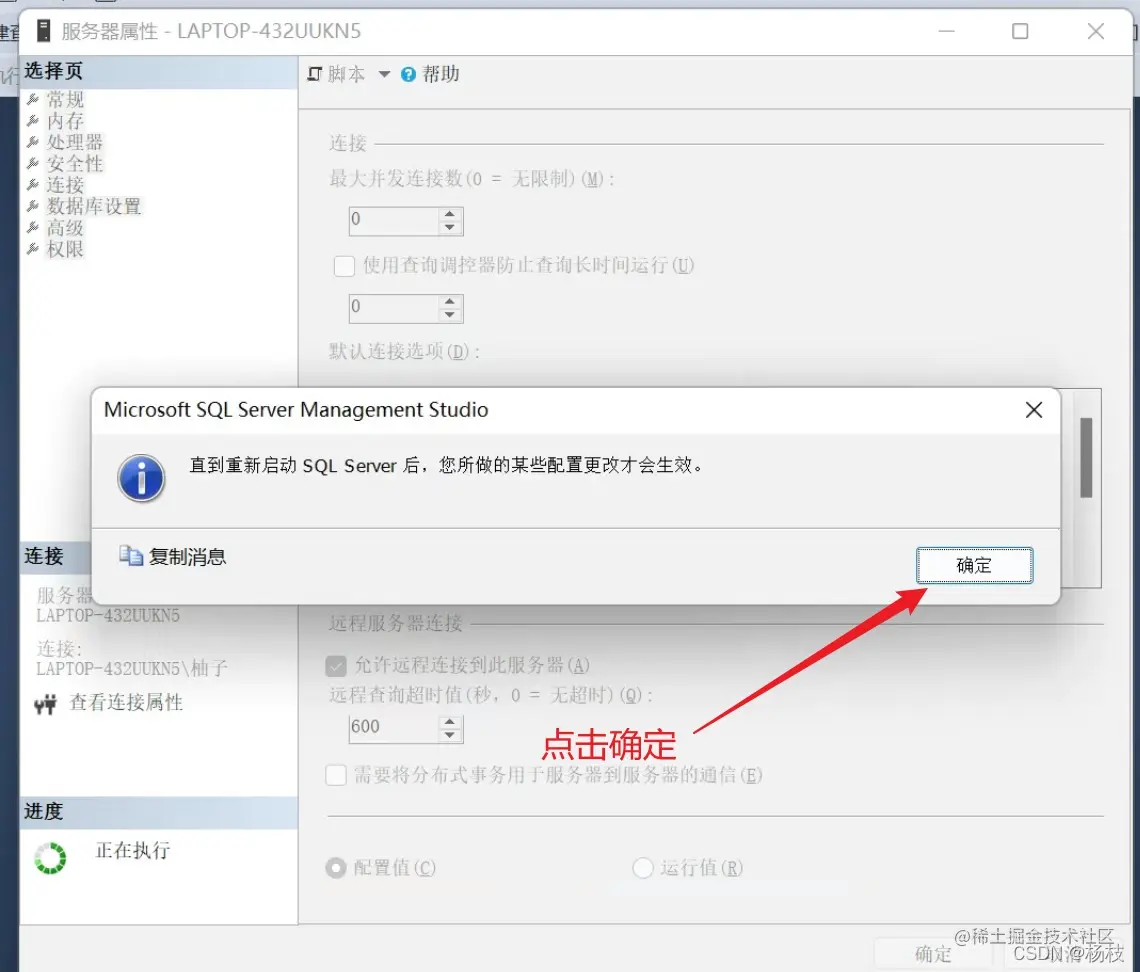
Task: Click the green 正在执行 progress spinner
Action: click(50, 858)
